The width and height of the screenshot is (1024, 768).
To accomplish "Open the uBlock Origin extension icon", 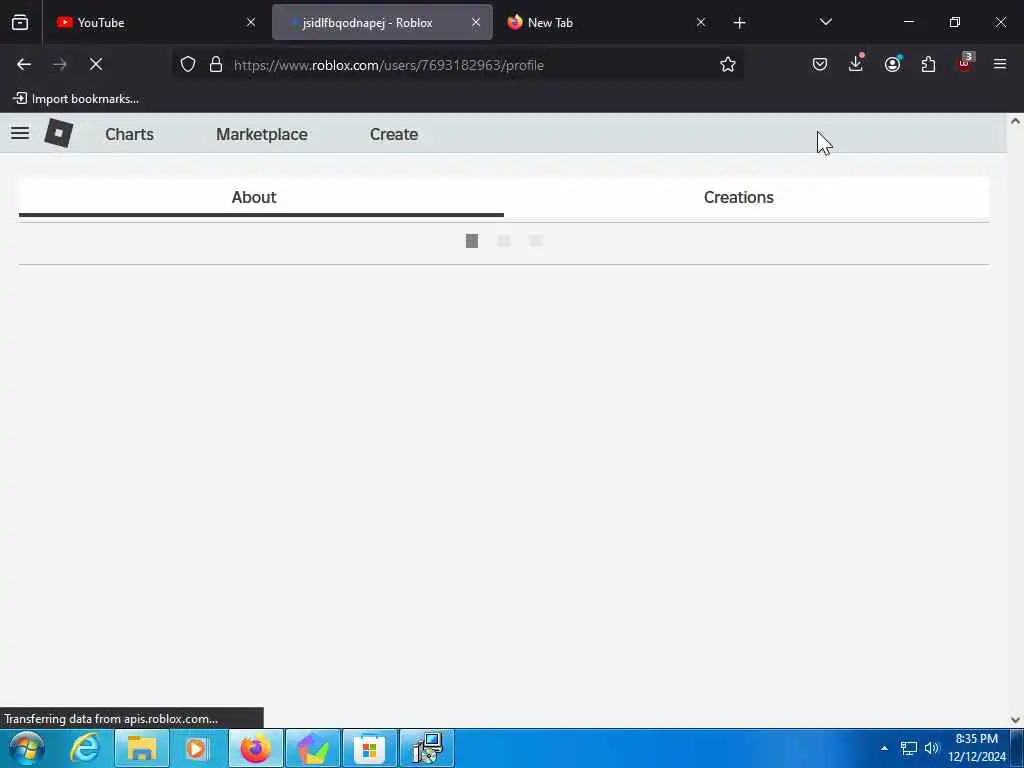I will (x=965, y=64).
